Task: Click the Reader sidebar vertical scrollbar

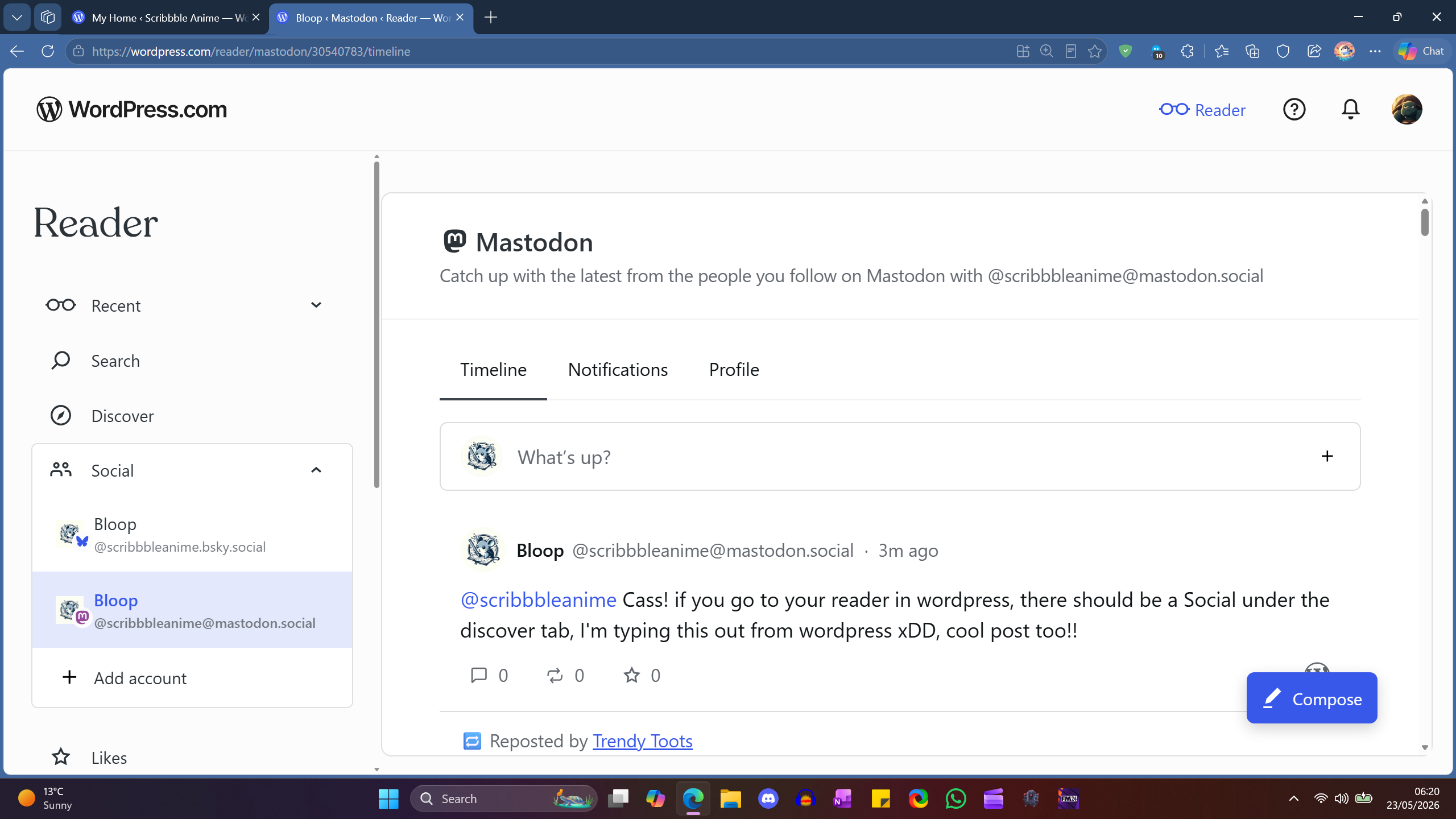Action: click(x=377, y=324)
